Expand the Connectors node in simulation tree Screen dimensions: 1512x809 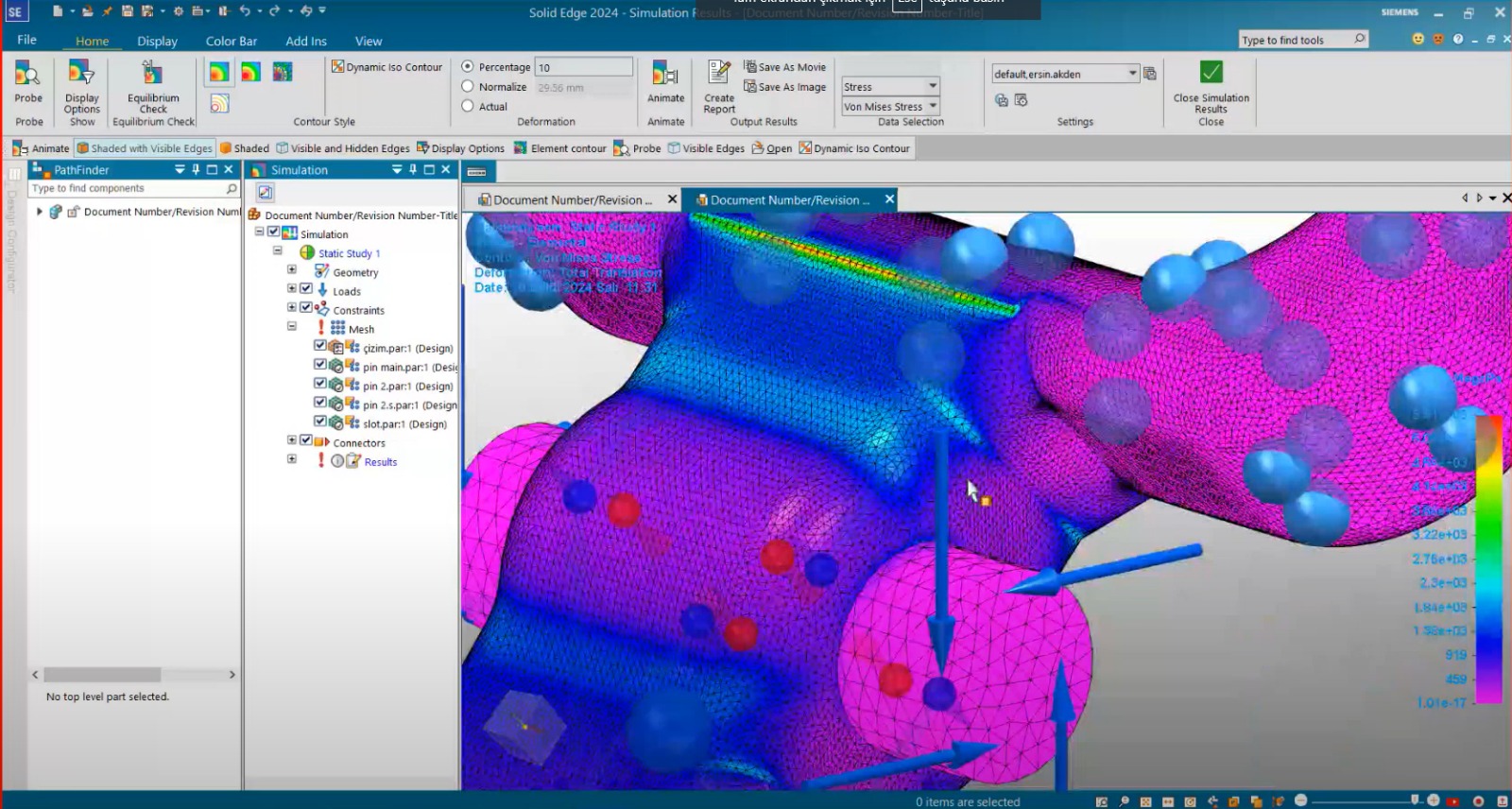coord(292,440)
